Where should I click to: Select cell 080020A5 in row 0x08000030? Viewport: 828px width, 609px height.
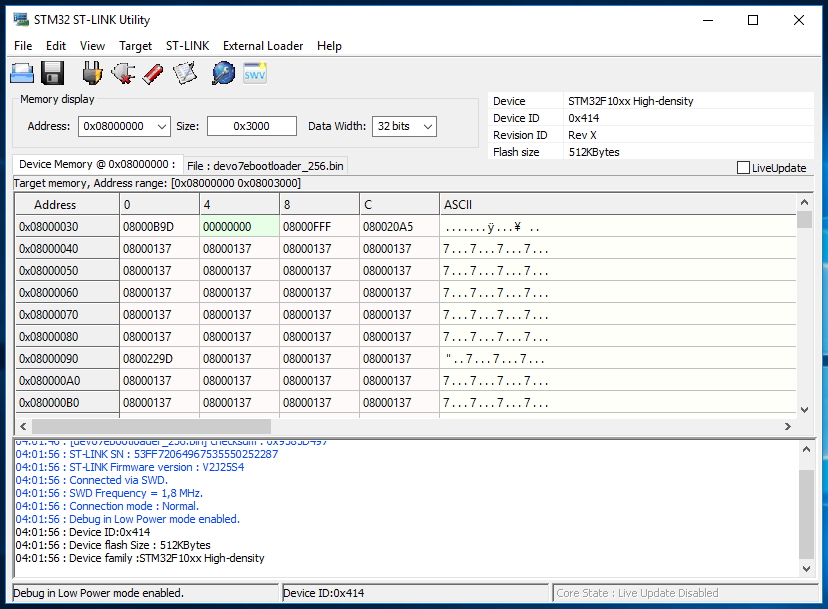pos(400,227)
